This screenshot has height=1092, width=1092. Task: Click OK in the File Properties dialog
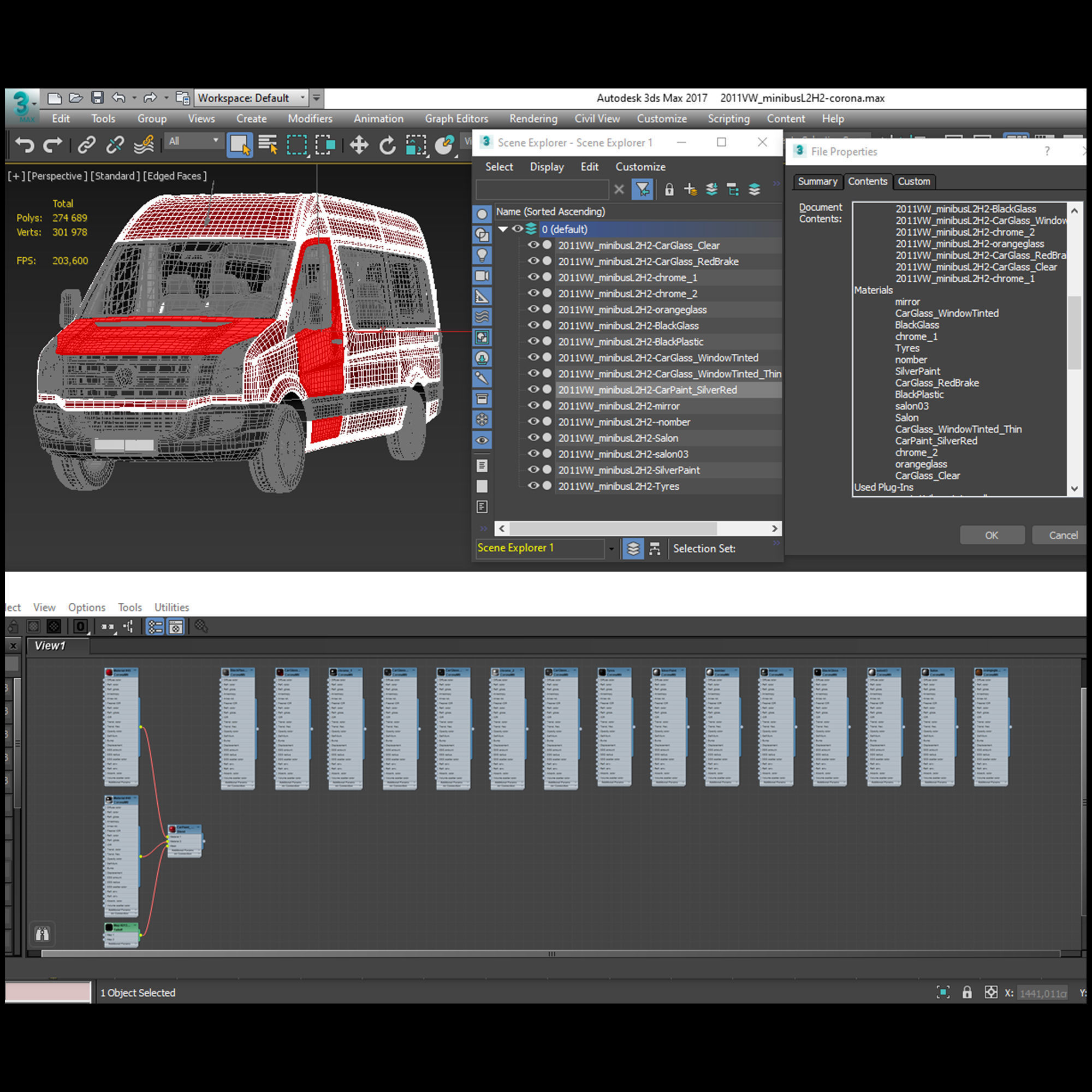click(992, 535)
